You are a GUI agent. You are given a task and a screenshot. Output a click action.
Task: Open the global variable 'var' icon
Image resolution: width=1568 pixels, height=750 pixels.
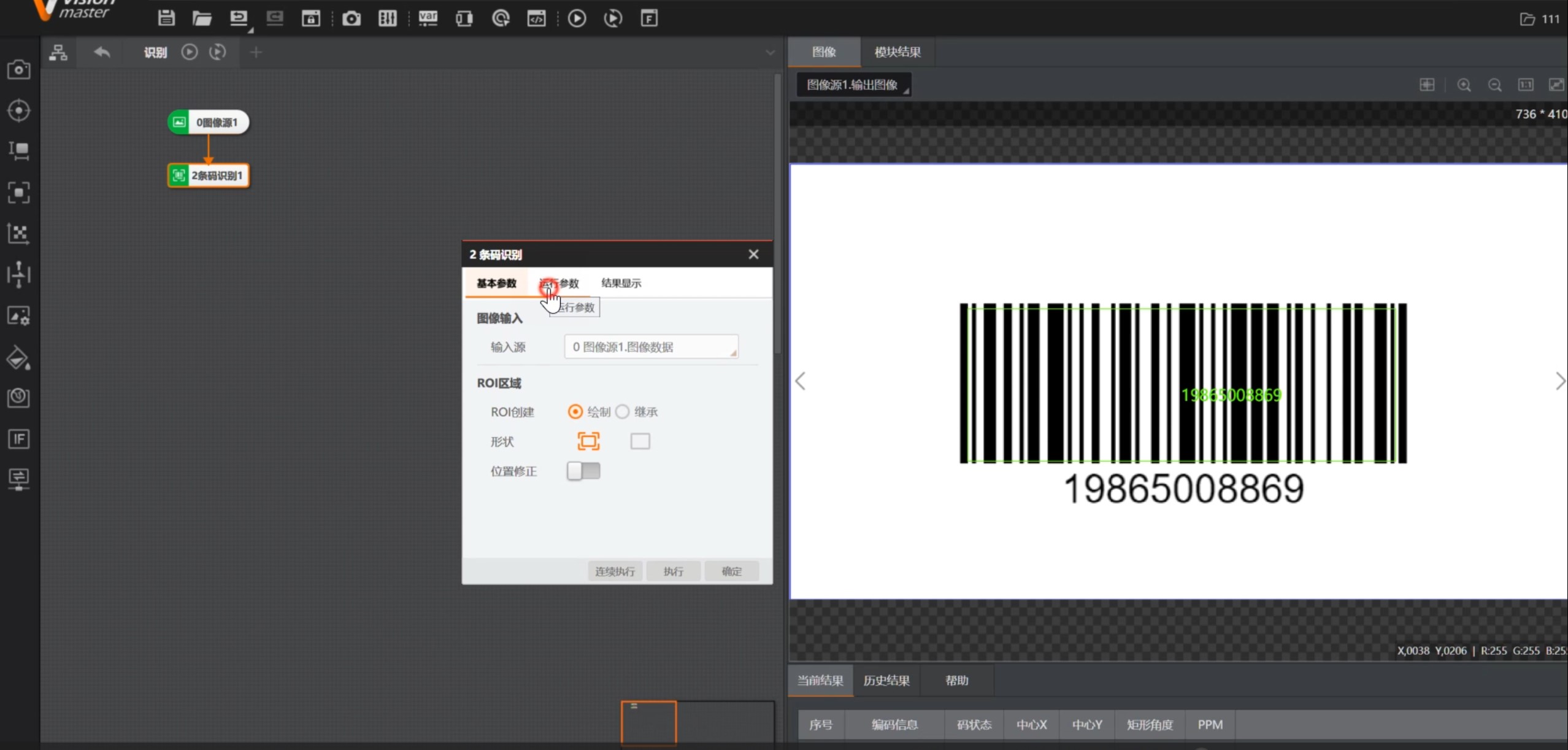[x=428, y=18]
